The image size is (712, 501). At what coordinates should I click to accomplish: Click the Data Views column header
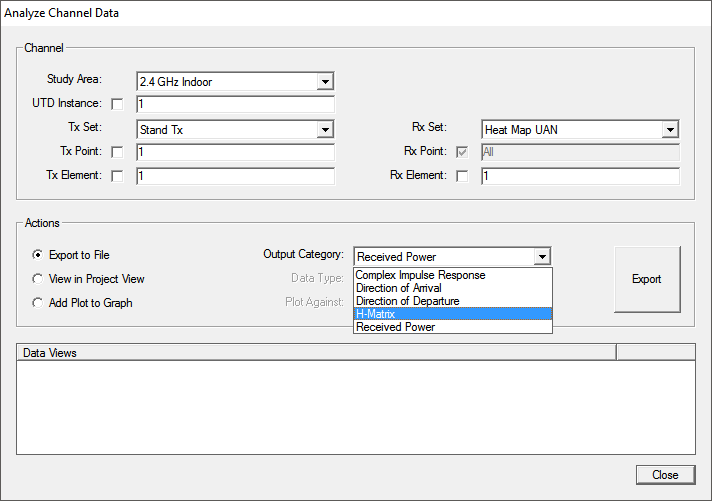coord(316,352)
